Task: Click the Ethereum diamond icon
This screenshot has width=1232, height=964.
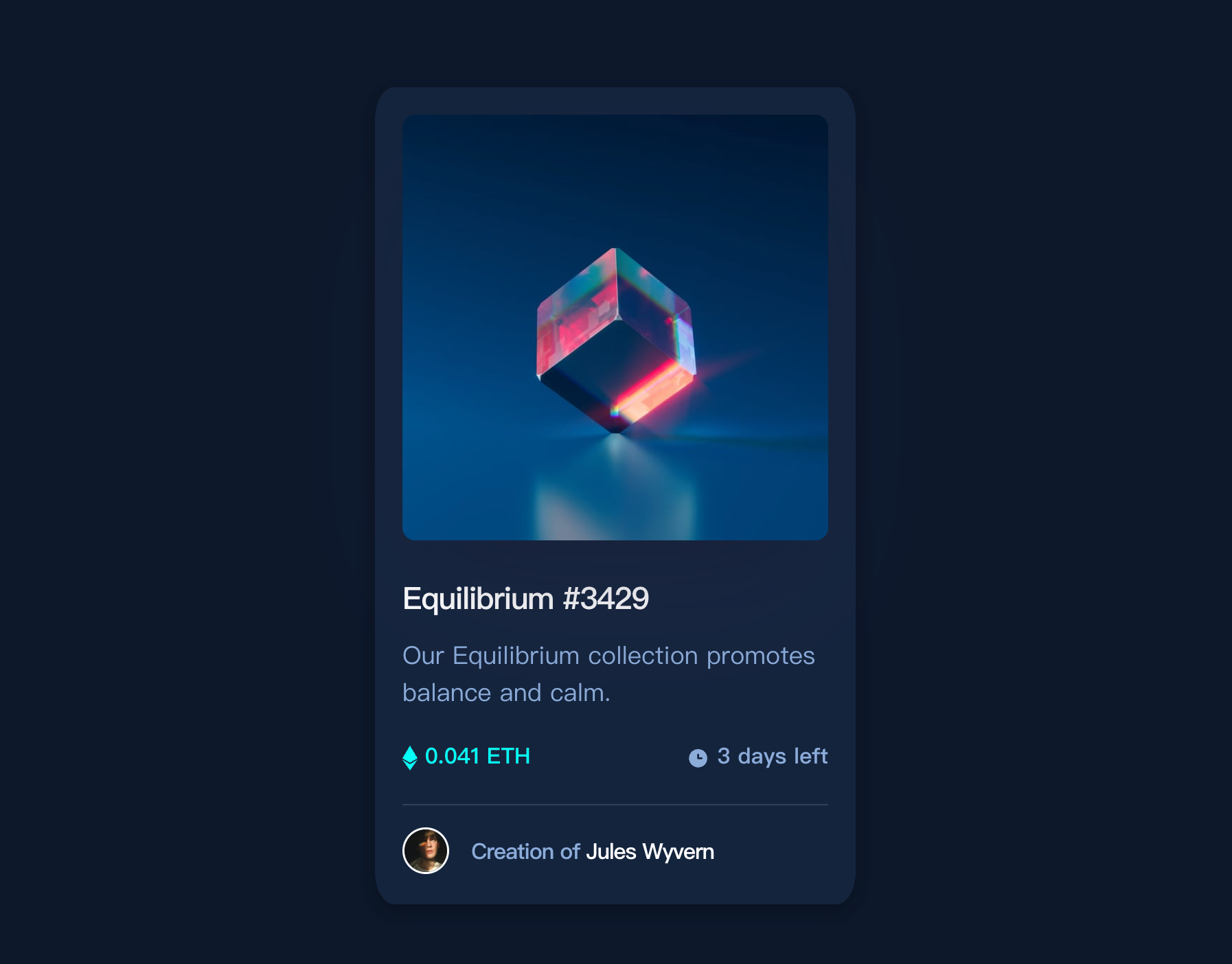Action: tap(409, 757)
